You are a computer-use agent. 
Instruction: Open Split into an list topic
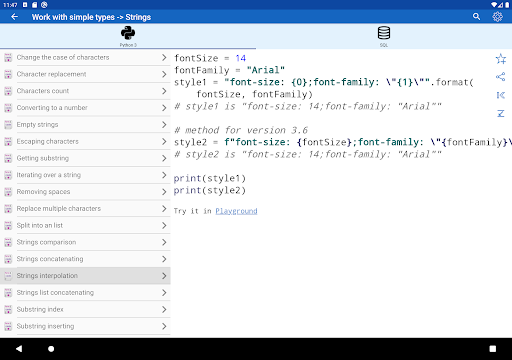coord(85,225)
